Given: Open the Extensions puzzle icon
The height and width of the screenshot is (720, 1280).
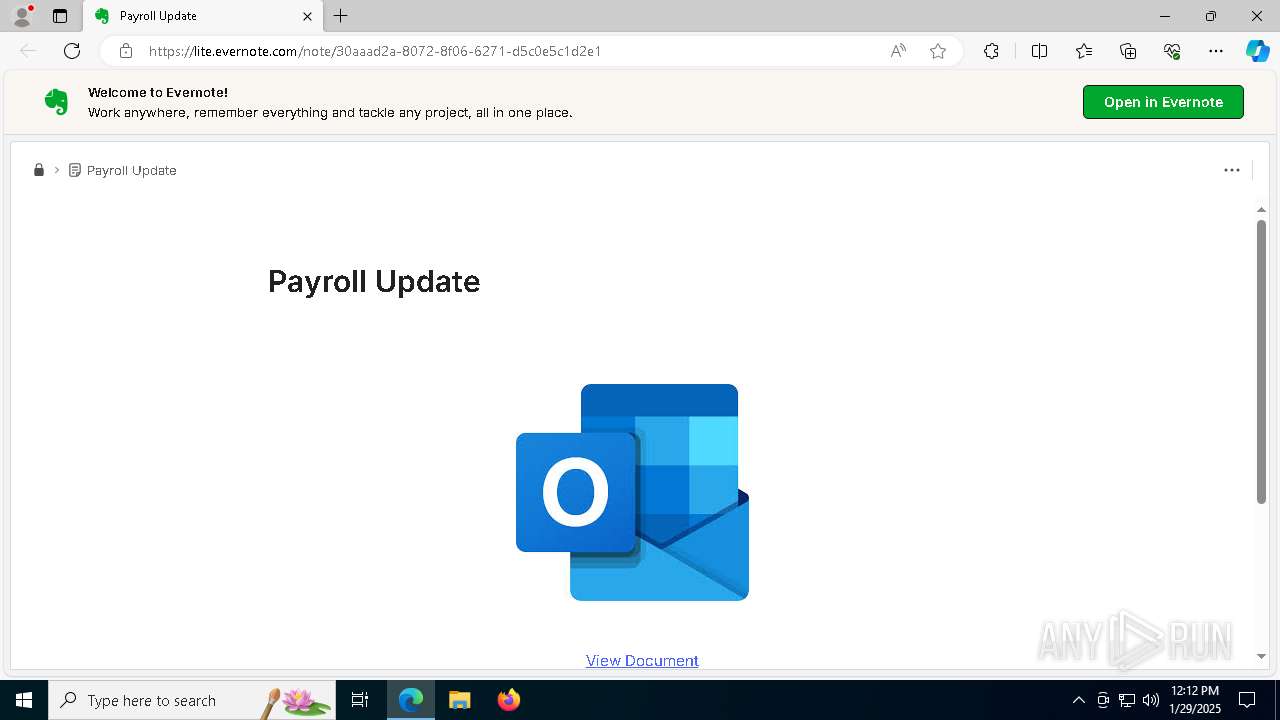Looking at the screenshot, I should coord(991,51).
